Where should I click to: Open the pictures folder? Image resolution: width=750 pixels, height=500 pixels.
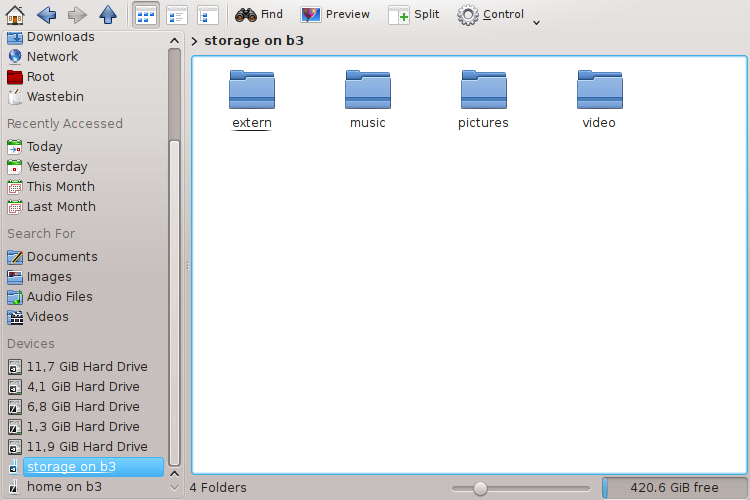pyautogui.click(x=483, y=100)
